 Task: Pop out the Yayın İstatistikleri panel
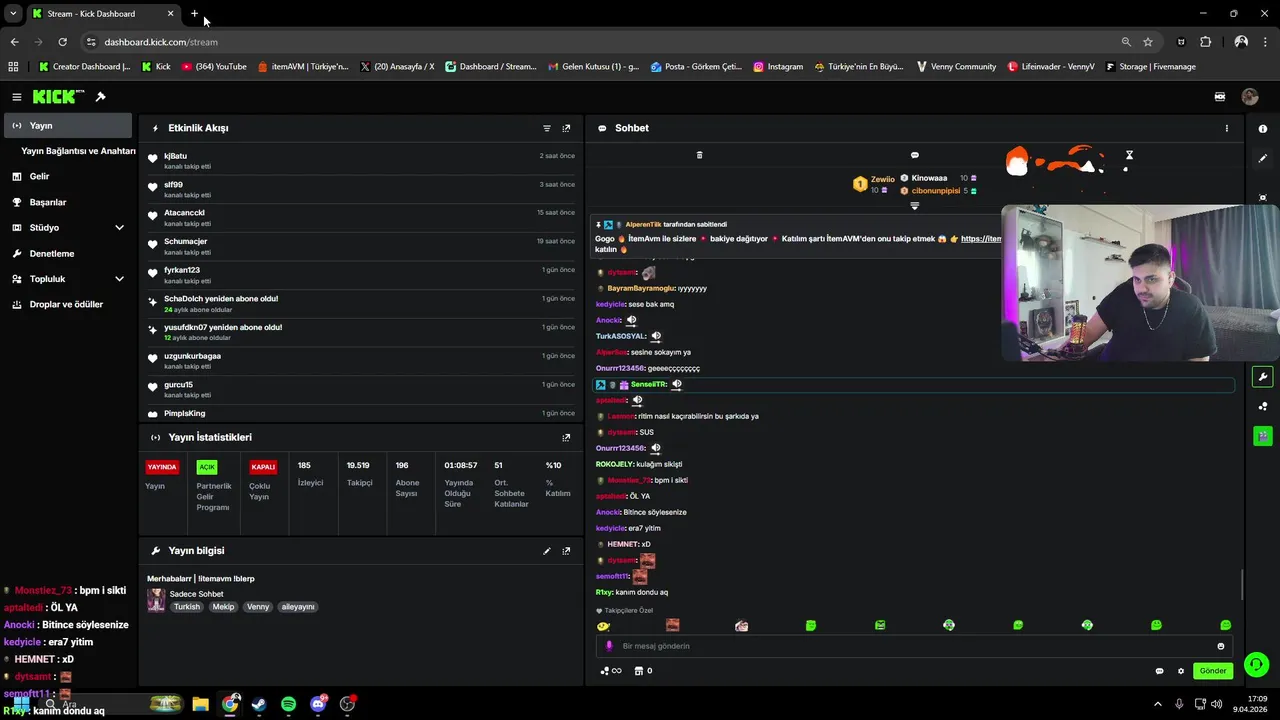point(566,437)
